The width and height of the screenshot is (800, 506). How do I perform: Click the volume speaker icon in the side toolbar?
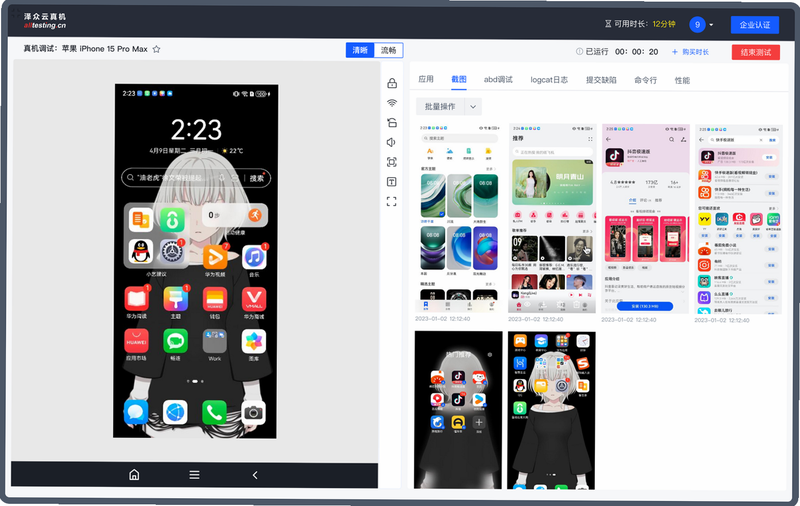(x=391, y=142)
